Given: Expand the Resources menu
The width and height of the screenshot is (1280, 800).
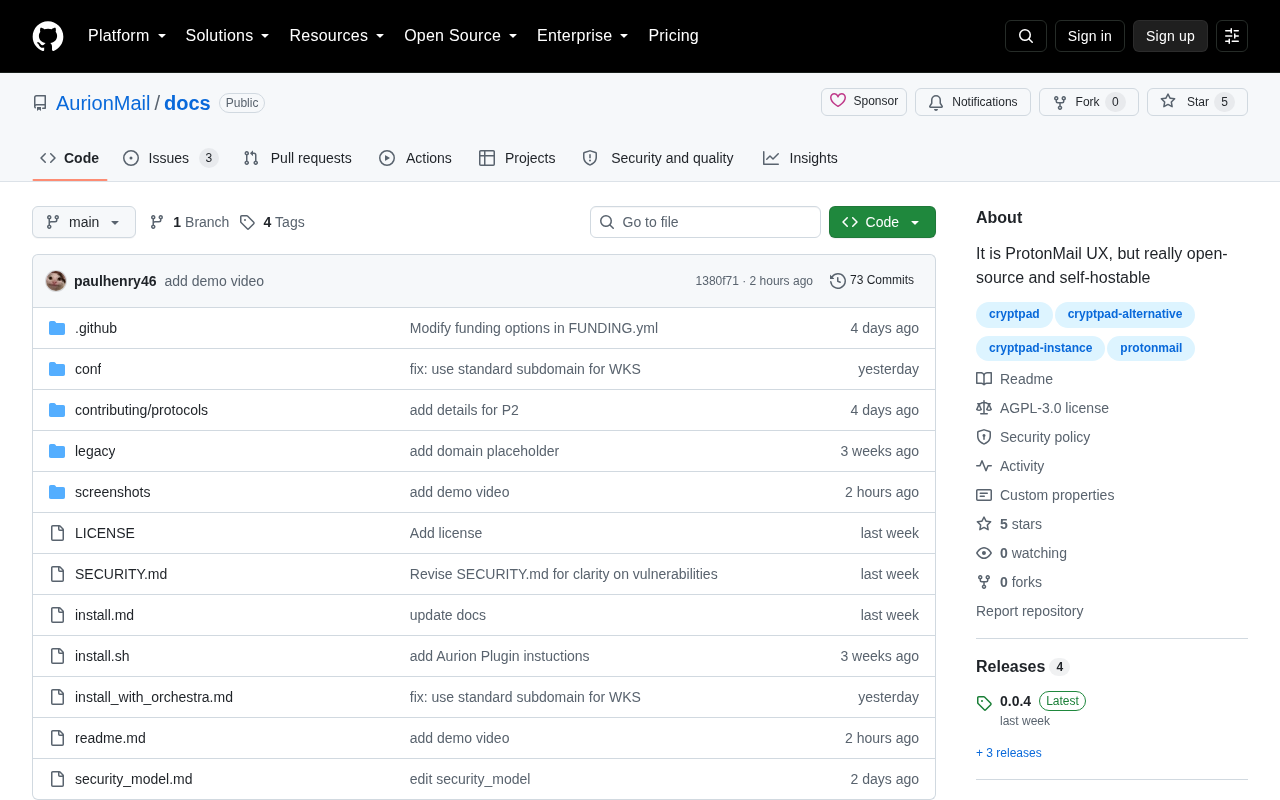Looking at the screenshot, I should (337, 36).
